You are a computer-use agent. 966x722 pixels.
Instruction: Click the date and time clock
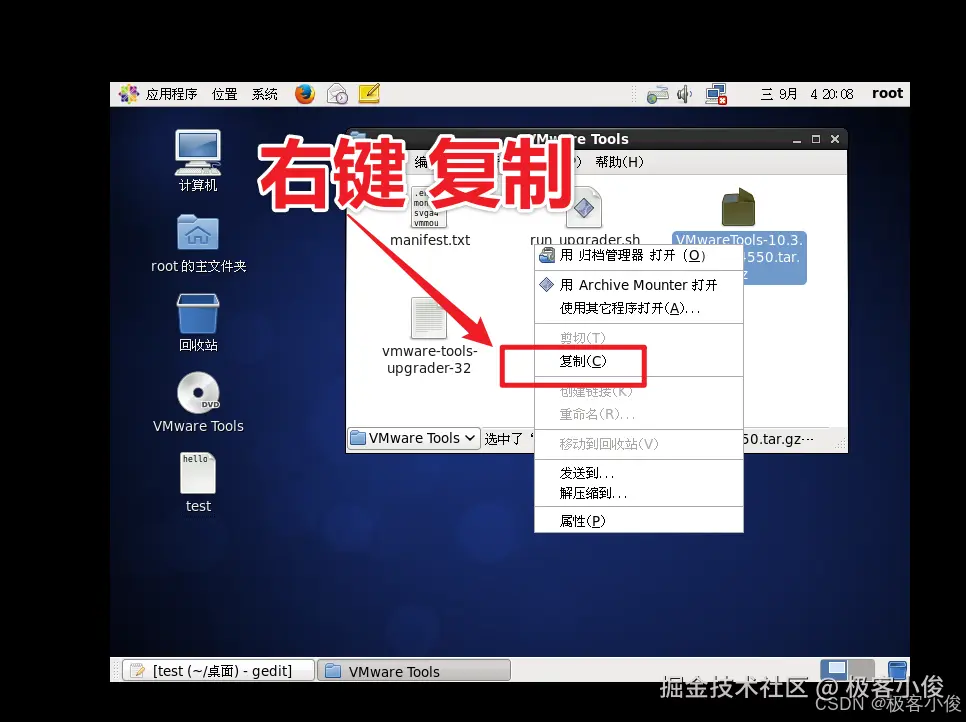[x=807, y=94]
